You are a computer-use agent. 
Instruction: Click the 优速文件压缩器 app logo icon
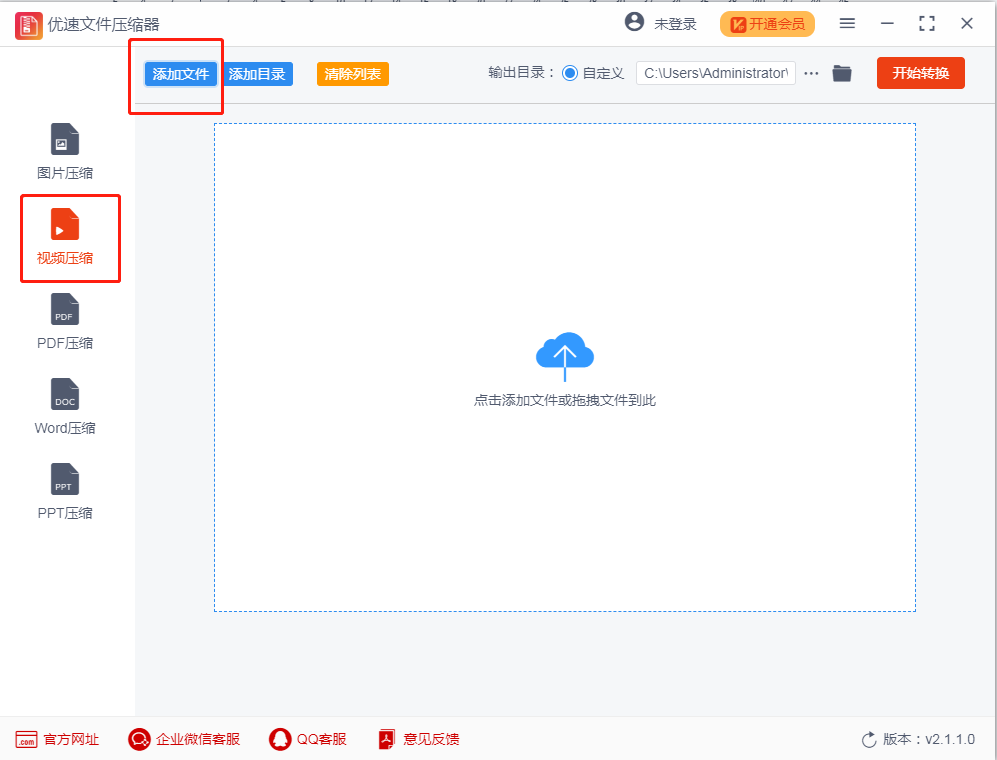point(29,25)
